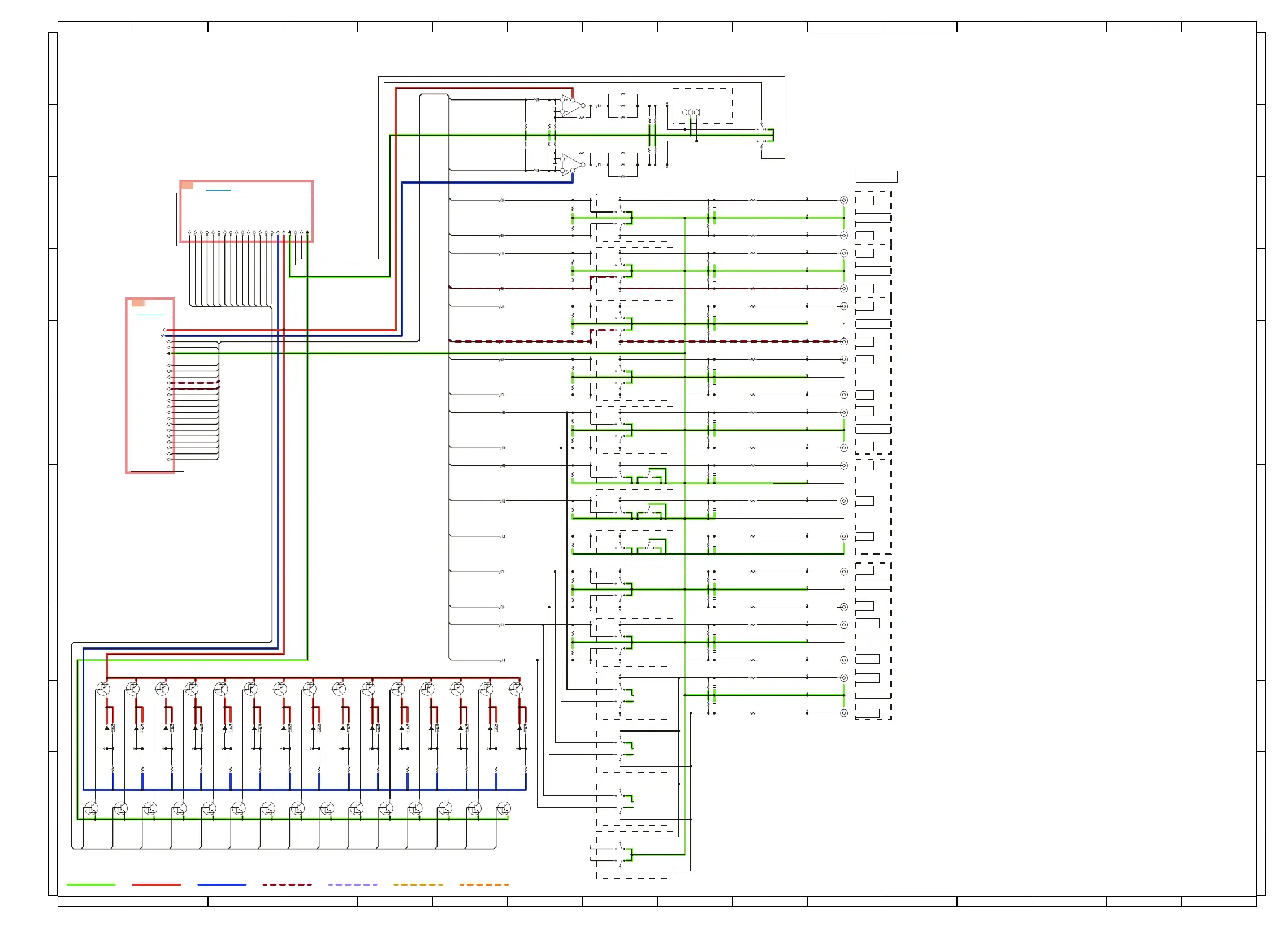Select the three-circle connector symbol in the dashed box

[690, 112]
